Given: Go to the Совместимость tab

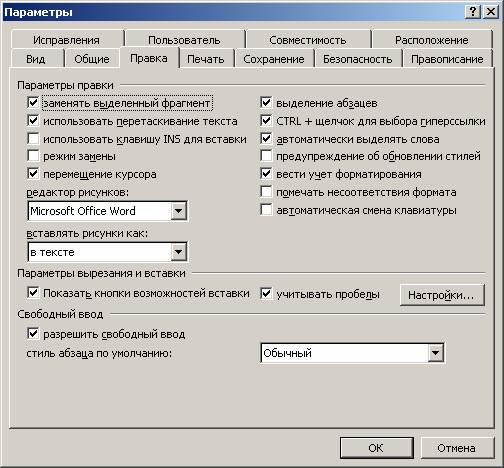Looking at the screenshot, I should pyautogui.click(x=308, y=40).
